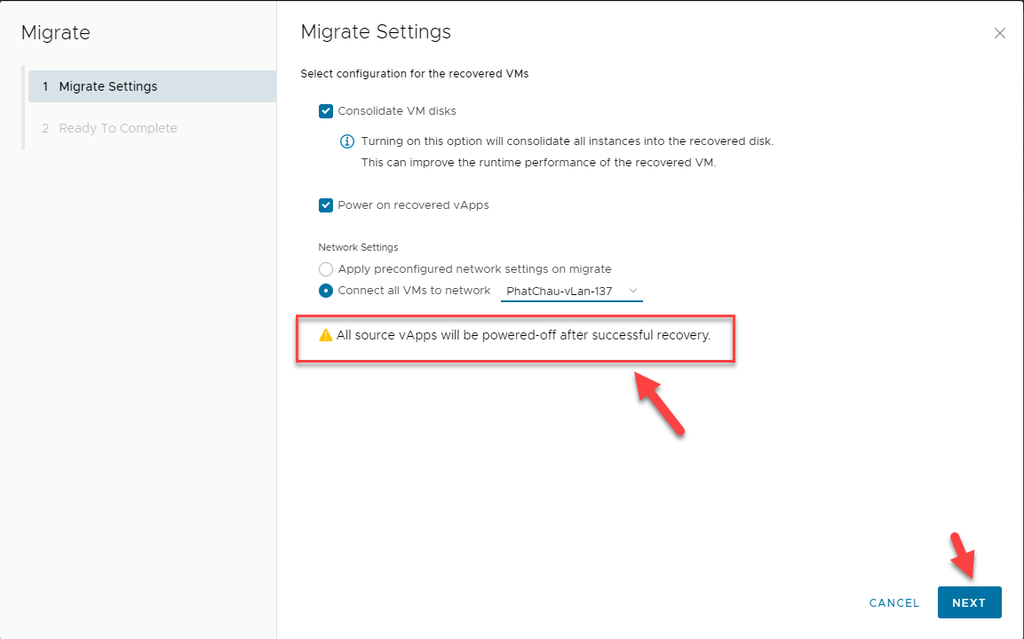1024x639 pixels.
Task: Expand the network list using the chevron arrow
Action: (x=633, y=291)
